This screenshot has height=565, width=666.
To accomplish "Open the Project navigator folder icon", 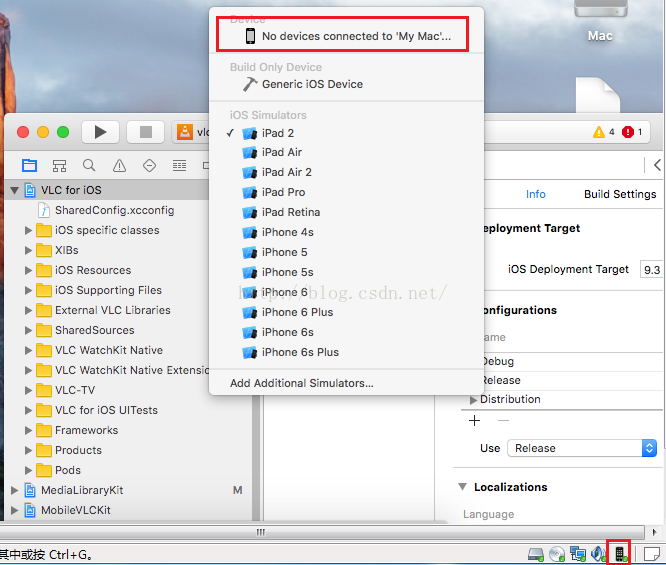I will [x=29, y=165].
